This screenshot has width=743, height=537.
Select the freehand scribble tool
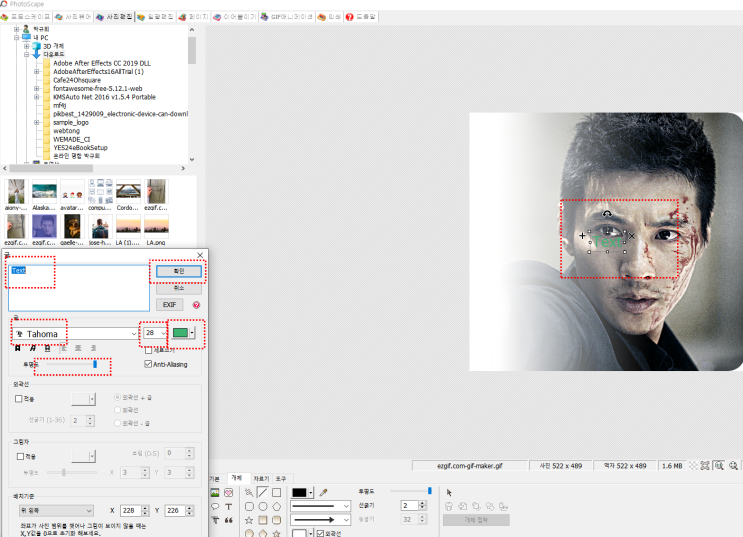point(249,493)
